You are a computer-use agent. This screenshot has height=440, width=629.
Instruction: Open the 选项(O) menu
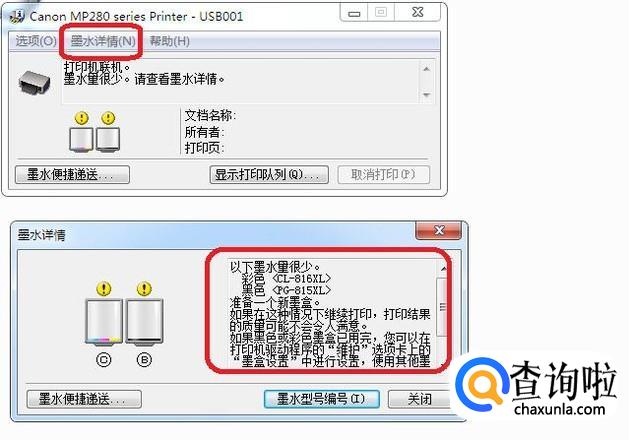(36, 41)
